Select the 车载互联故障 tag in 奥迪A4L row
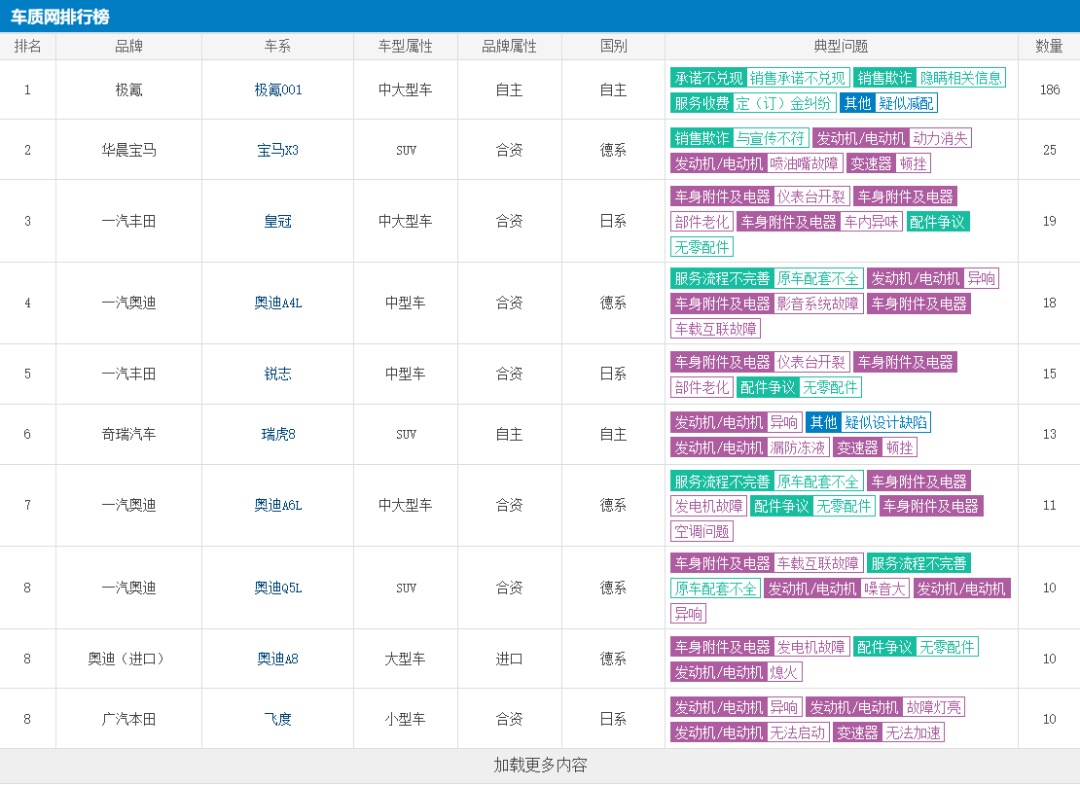 (716, 329)
